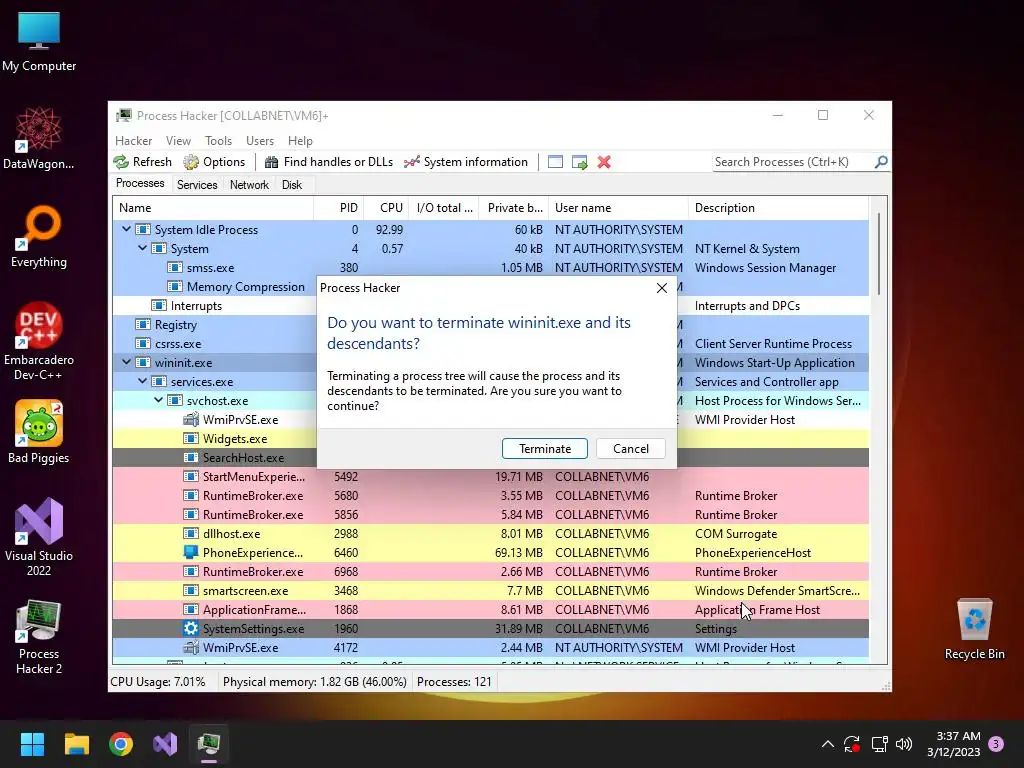Collapse the System process node
Viewport: 1024px width, 768px height.
142,248
